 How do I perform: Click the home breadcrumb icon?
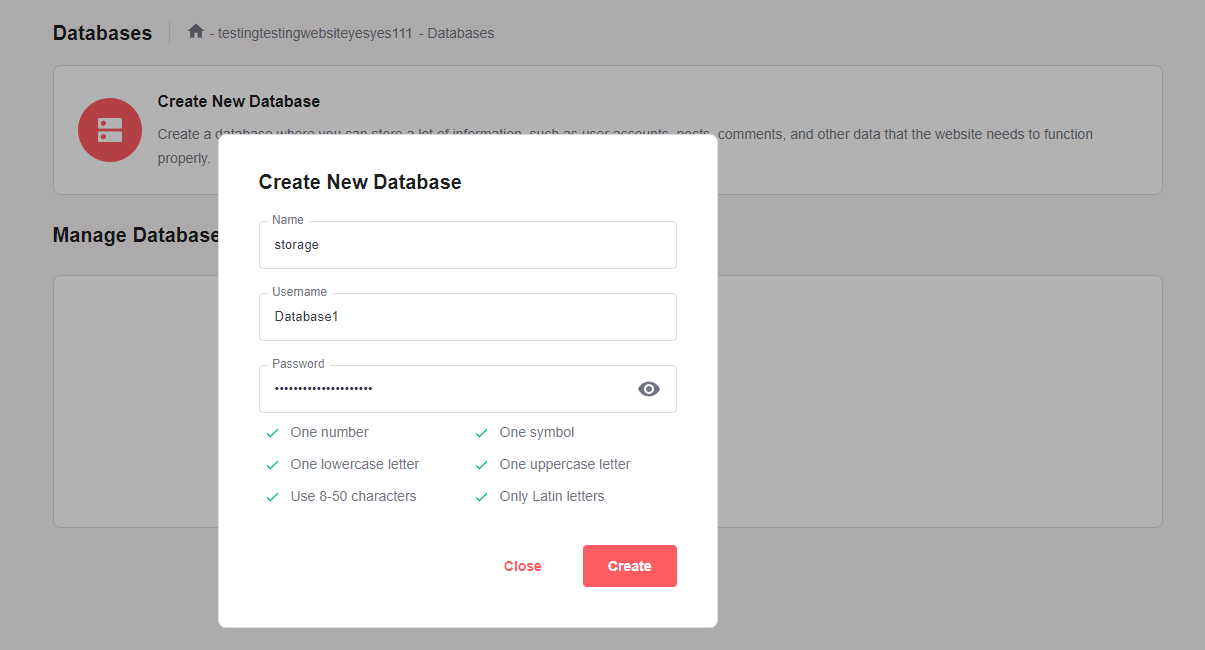(x=196, y=31)
